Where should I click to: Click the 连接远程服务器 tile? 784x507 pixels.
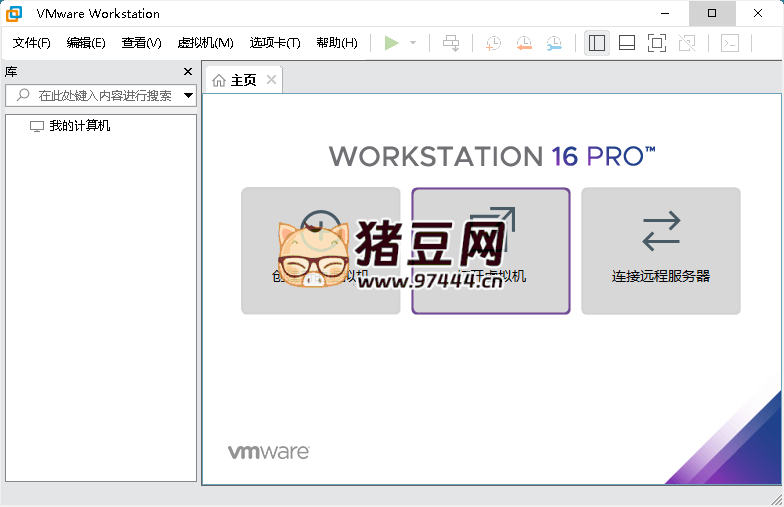point(661,251)
